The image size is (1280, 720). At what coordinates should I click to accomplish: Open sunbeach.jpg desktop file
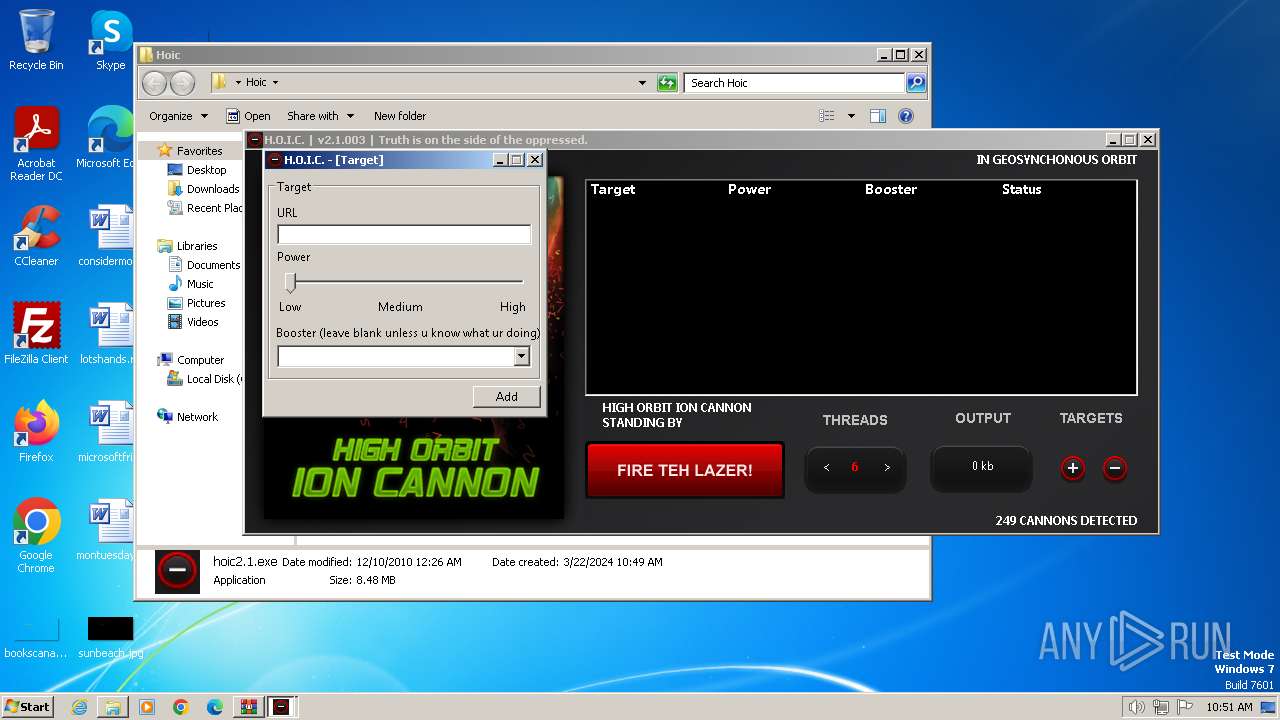click(x=110, y=638)
